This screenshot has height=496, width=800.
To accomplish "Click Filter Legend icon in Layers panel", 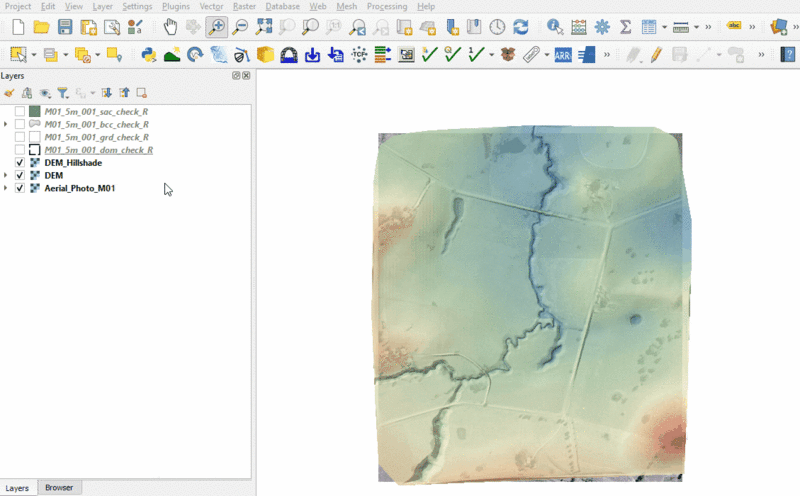I will coord(62,93).
